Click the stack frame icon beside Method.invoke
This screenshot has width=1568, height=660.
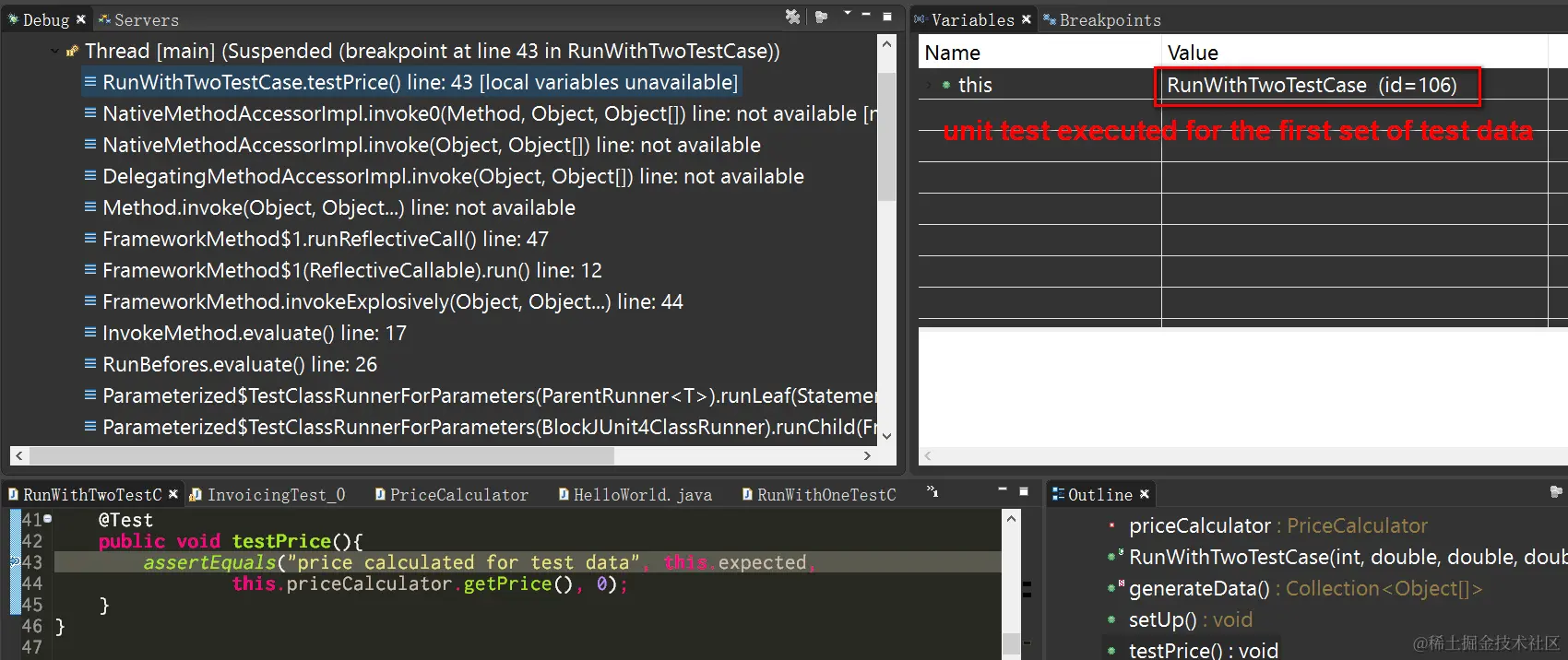[90, 207]
